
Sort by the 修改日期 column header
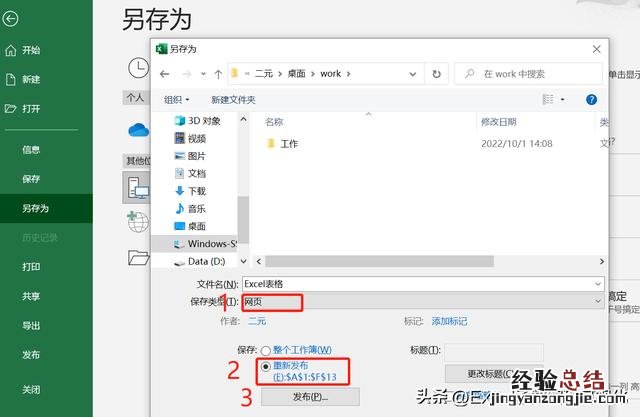pos(498,122)
